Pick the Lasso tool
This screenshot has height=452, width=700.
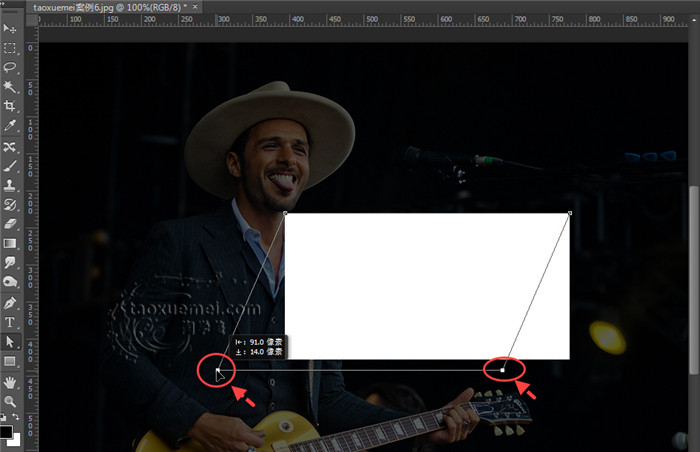10,67
